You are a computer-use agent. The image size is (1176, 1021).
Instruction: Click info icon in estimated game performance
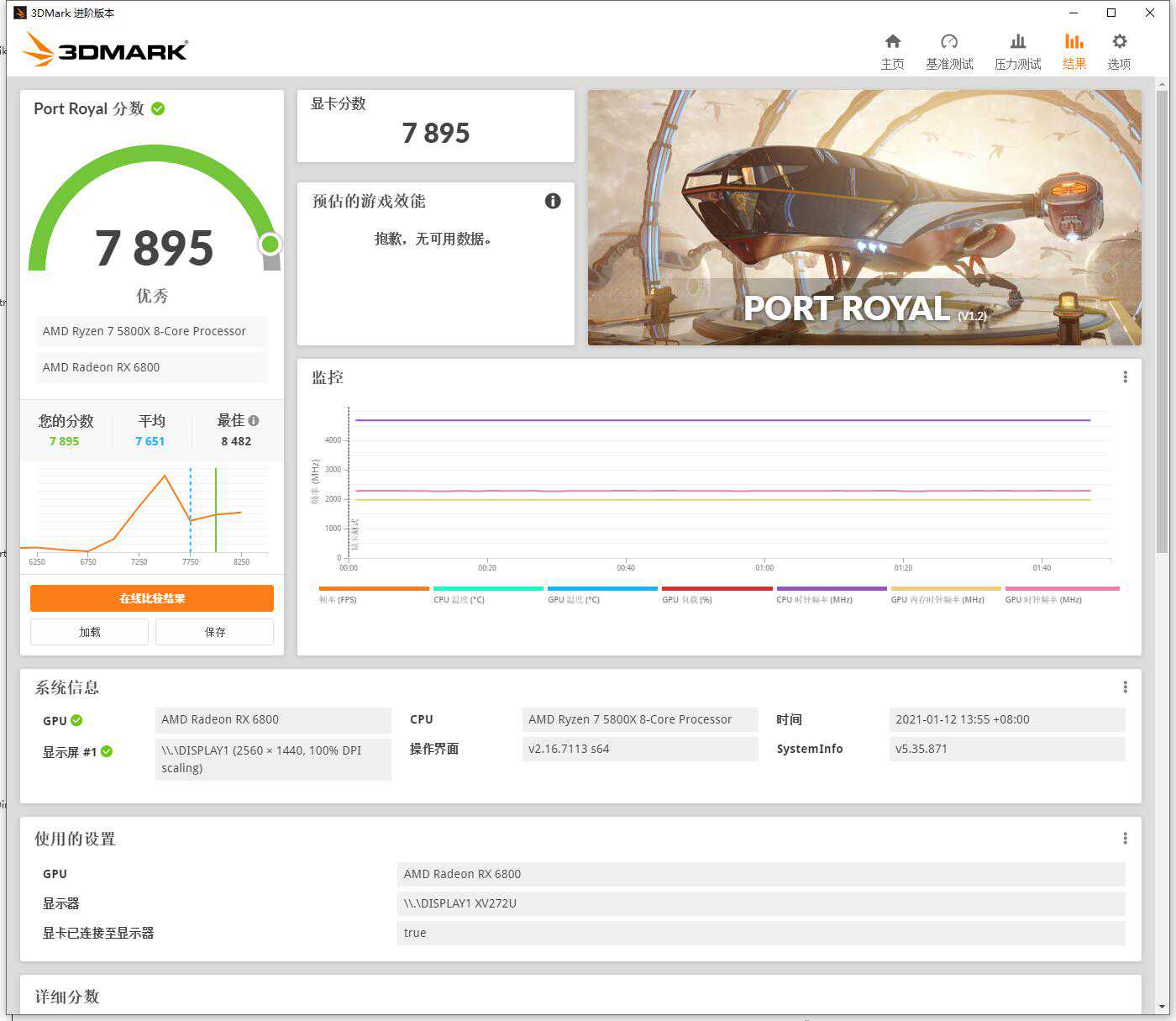[x=553, y=201]
